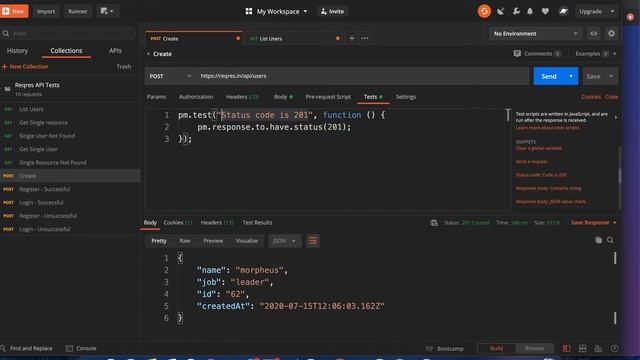Viewport: 640px width, 360px height.
Task: Switch to Browse mode
Action: pyautogui.click(x=534, y=348)
